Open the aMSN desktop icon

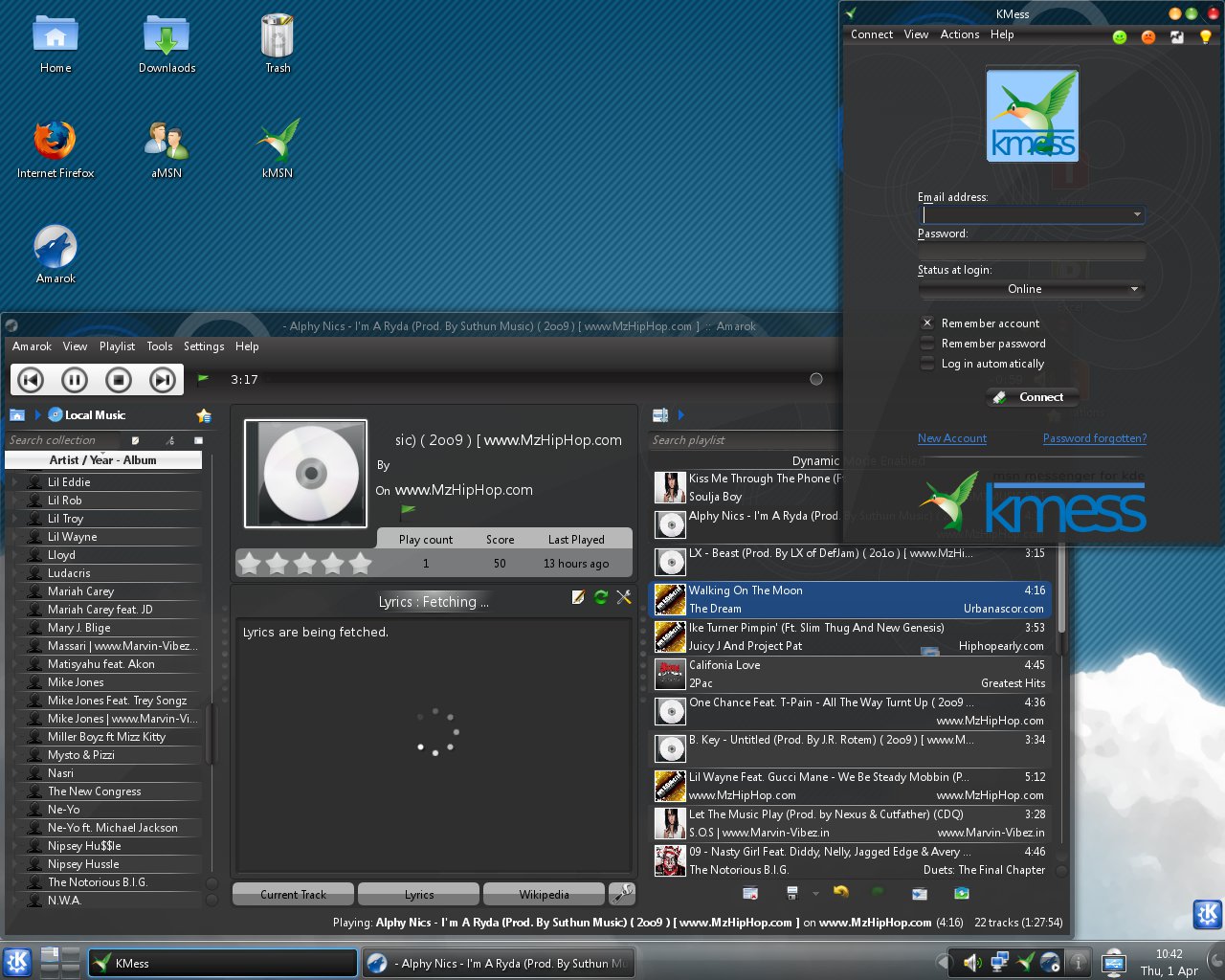[x=167, y=149]
